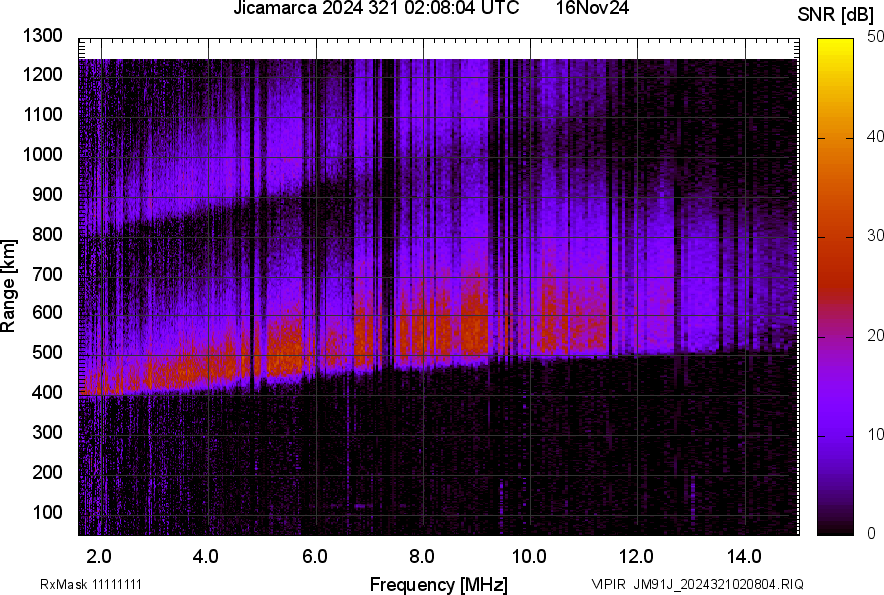Click the frequency tick label 2.0
Image resolution: width=884 pixels, height=595 pixels.
[x=99, y=557]
